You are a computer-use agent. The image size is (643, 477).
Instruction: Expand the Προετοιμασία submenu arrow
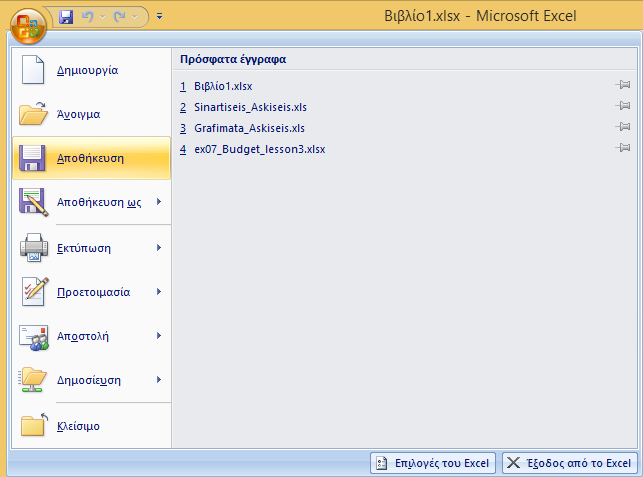[159, 292]
